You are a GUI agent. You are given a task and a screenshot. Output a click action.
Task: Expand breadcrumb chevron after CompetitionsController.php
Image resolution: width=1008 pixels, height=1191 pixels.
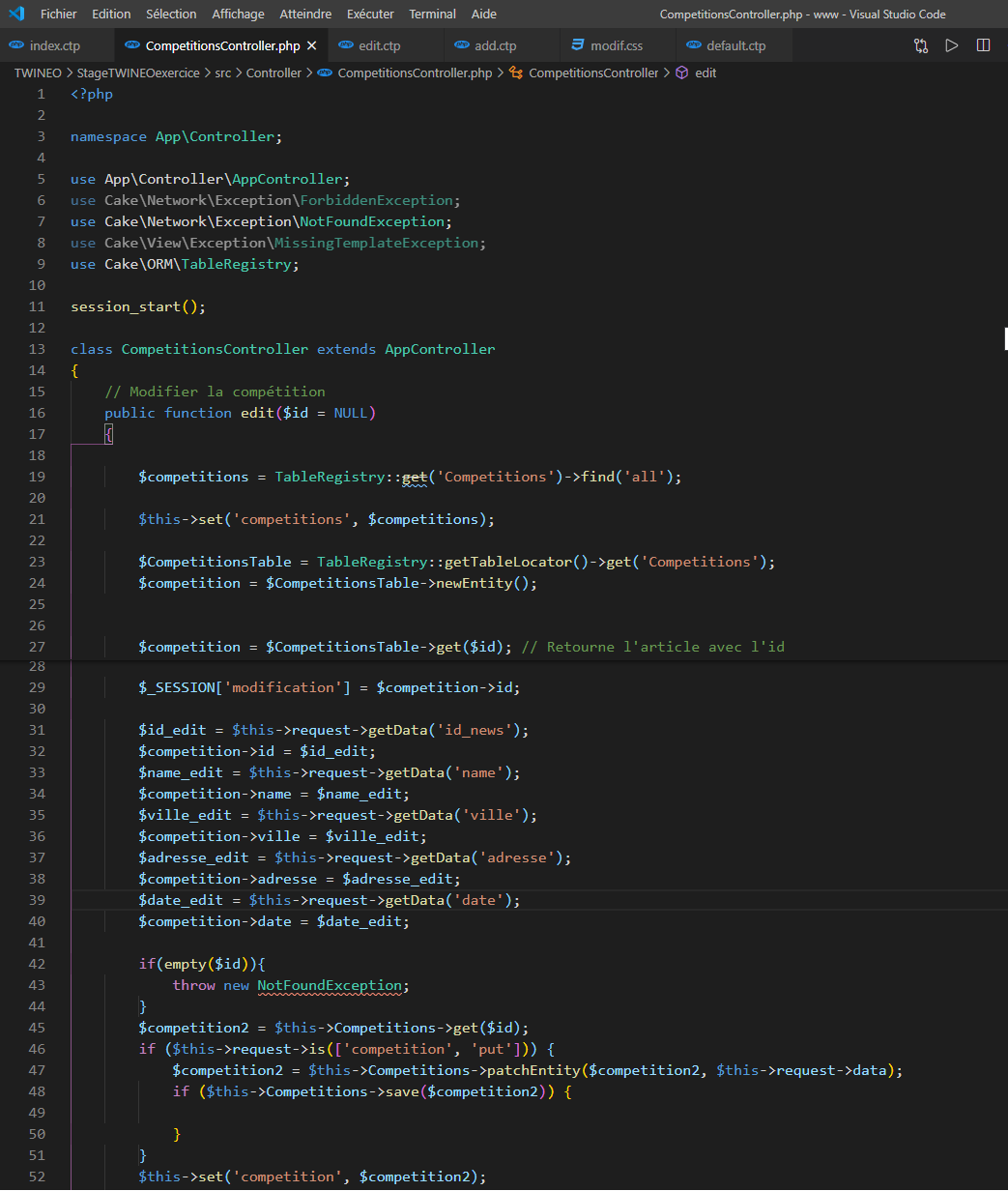501,73
